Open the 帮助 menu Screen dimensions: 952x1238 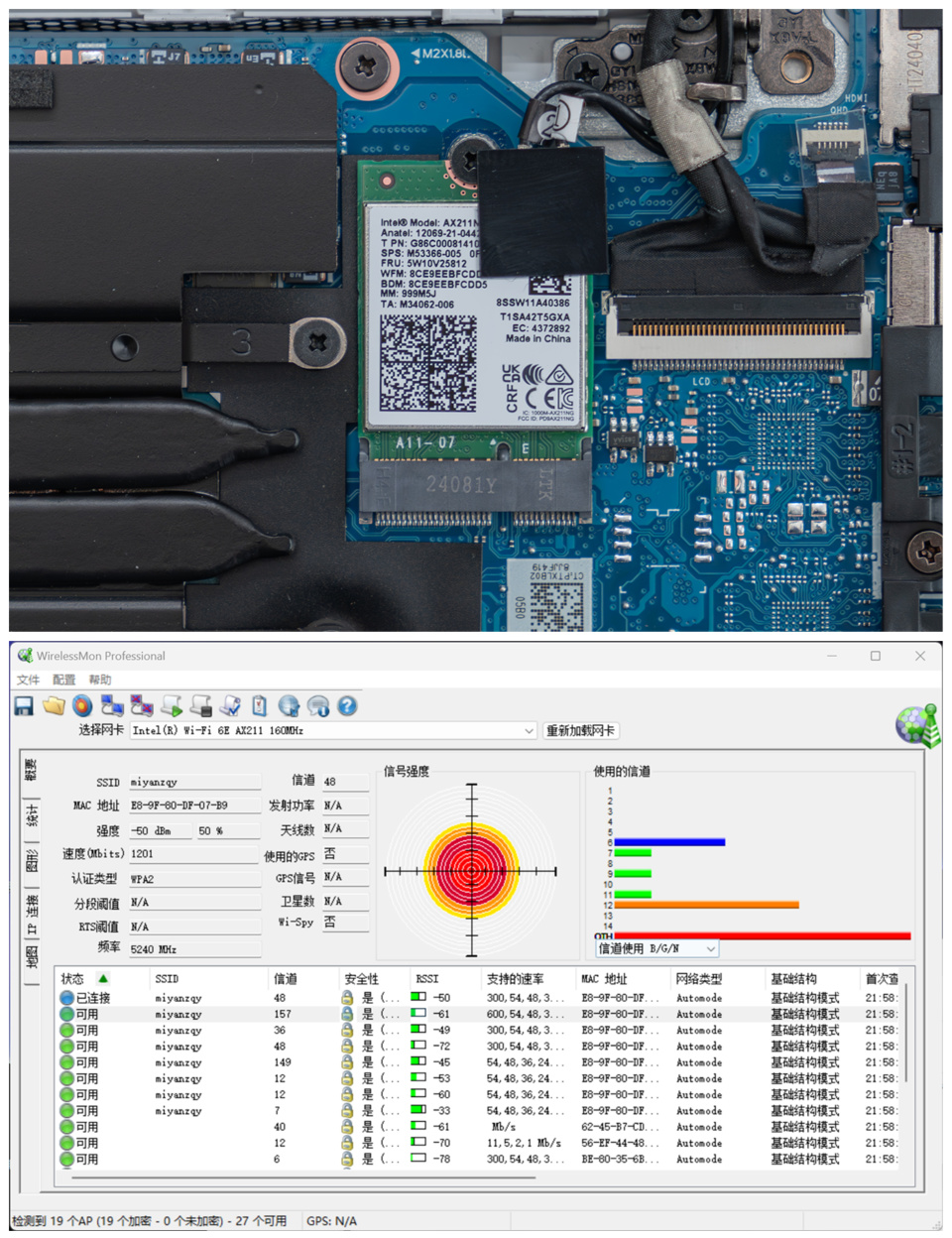[100, 680]
